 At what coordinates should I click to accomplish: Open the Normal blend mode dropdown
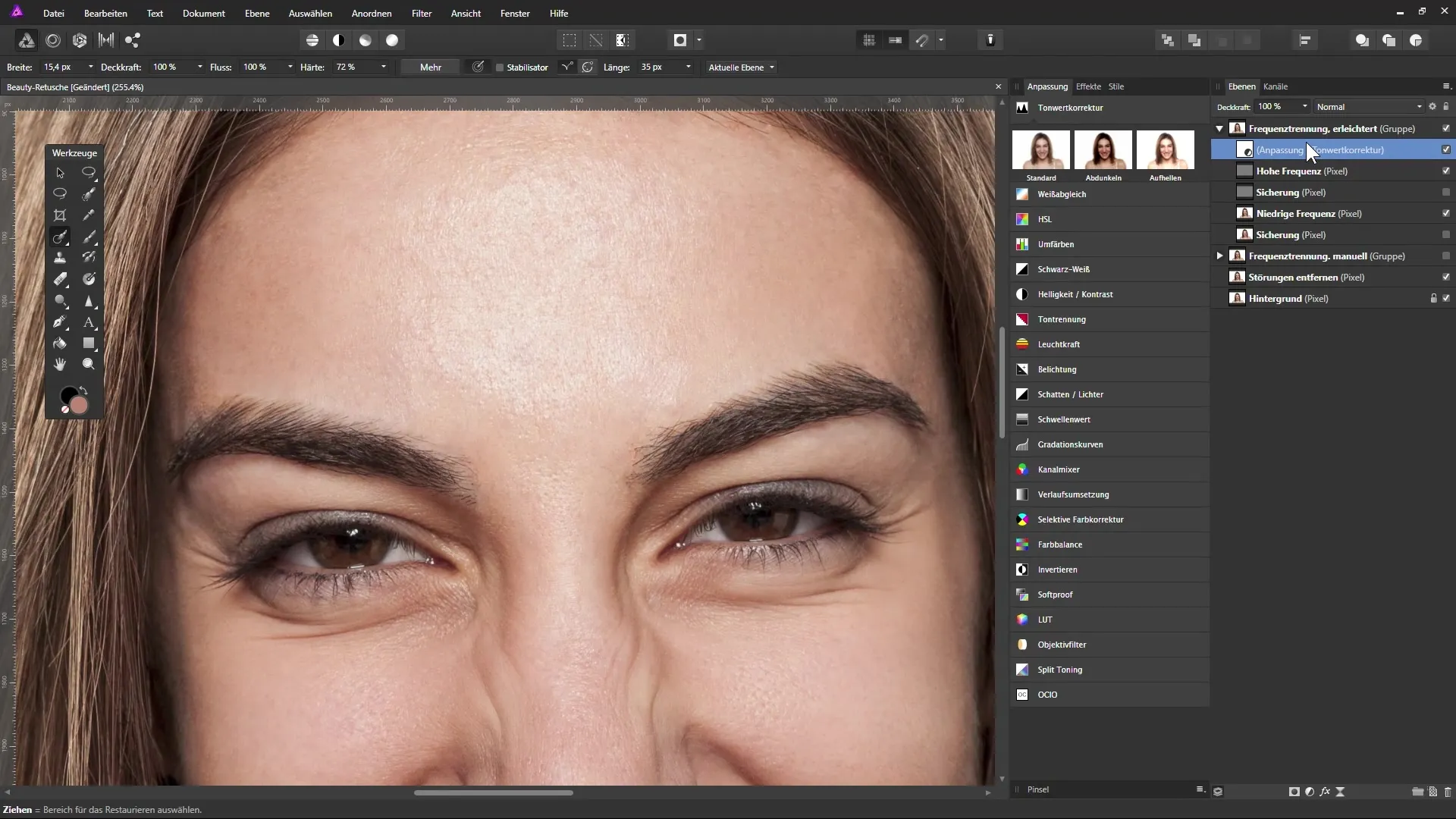[1370, 107]
